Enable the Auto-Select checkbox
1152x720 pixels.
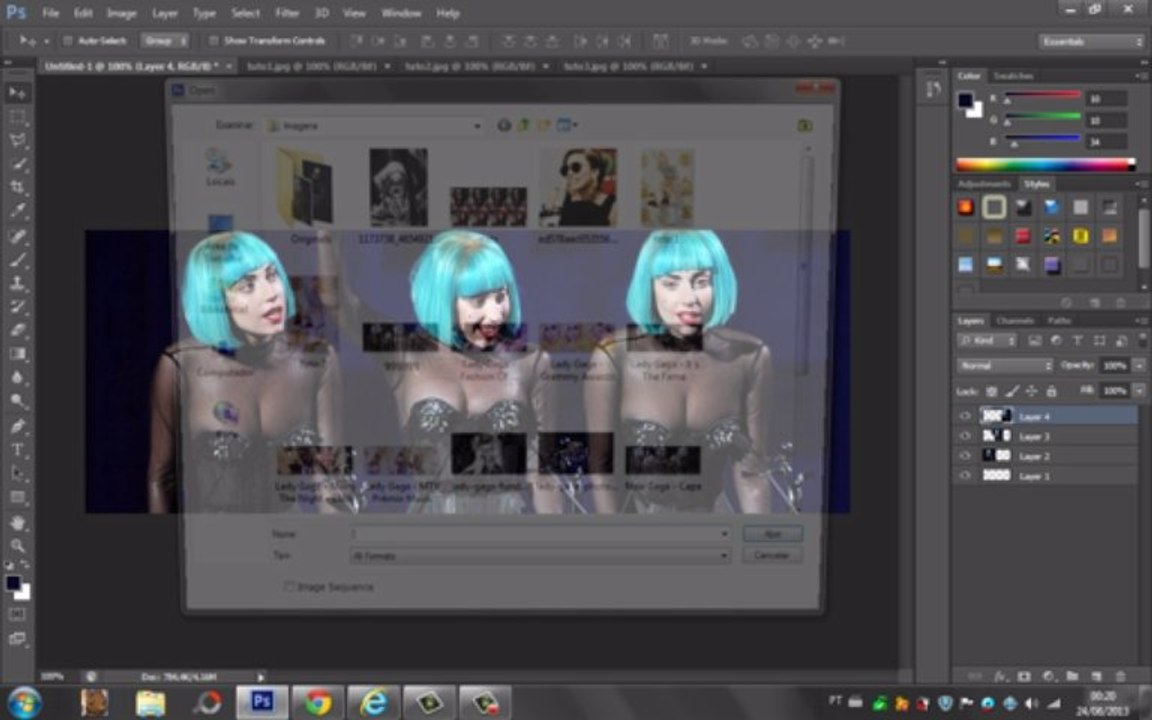67,41
